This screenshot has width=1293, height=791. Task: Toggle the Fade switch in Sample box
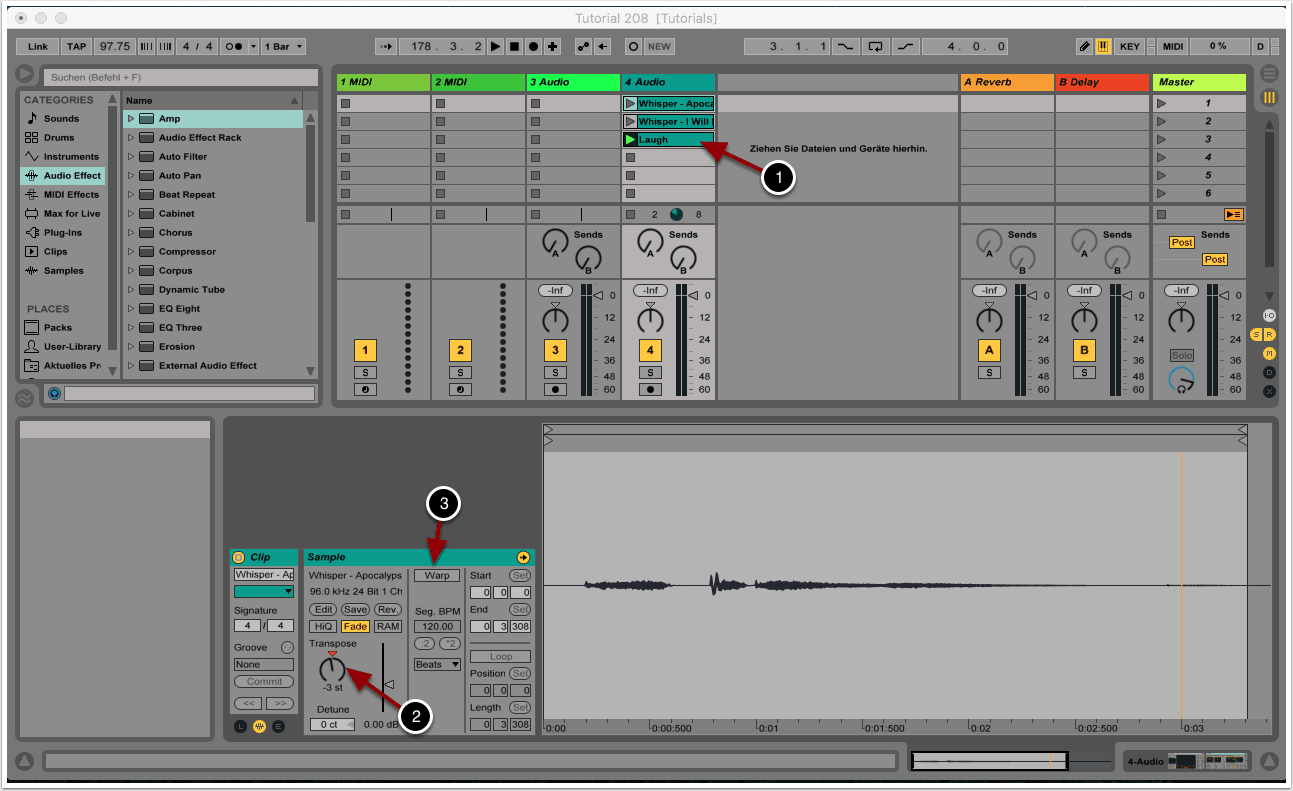coord(355,627)
